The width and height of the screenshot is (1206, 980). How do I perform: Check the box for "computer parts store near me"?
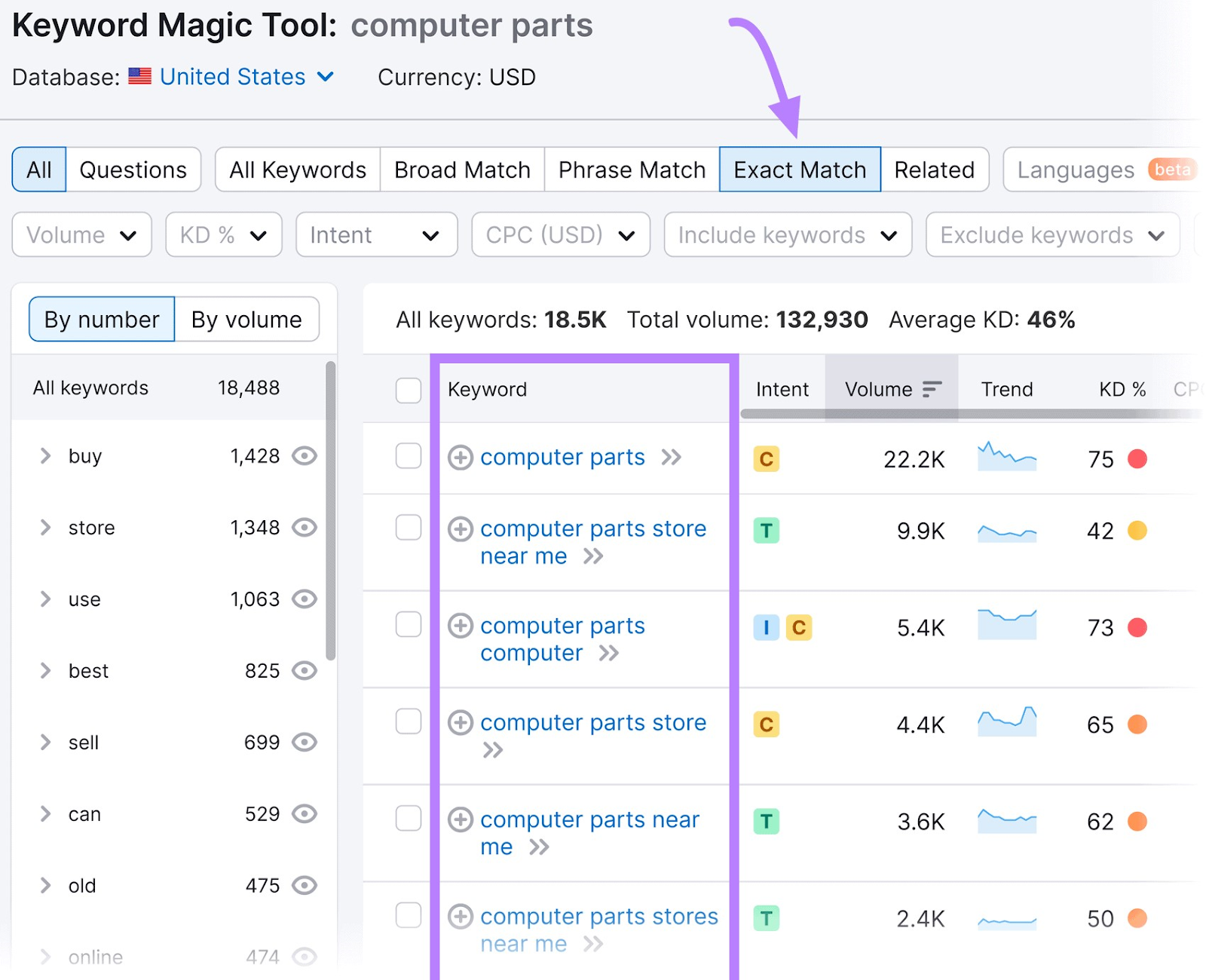(x=408, y=528)
